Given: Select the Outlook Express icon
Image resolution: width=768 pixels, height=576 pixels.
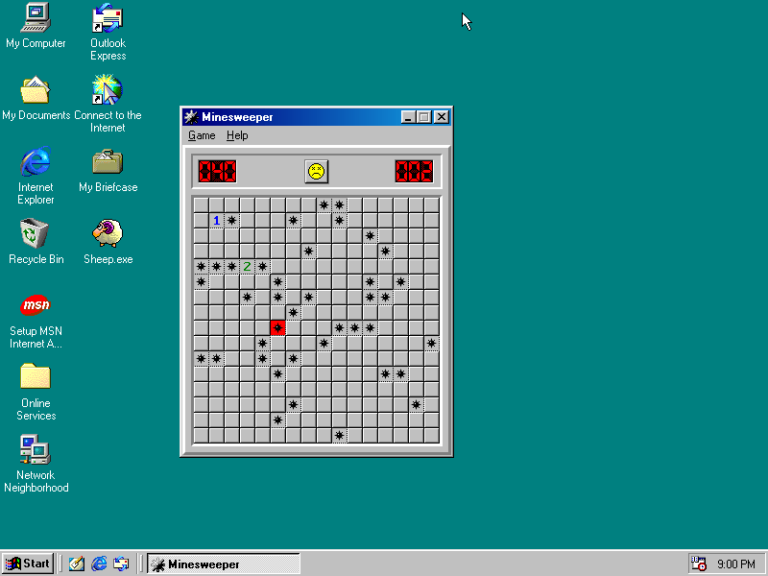Looking at the screenshot, I should (x=108, y=32).
